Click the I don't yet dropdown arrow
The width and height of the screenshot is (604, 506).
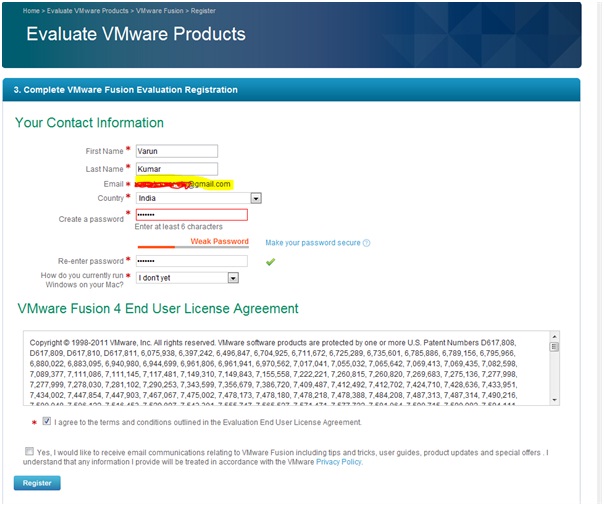click(x=233, y=278)
